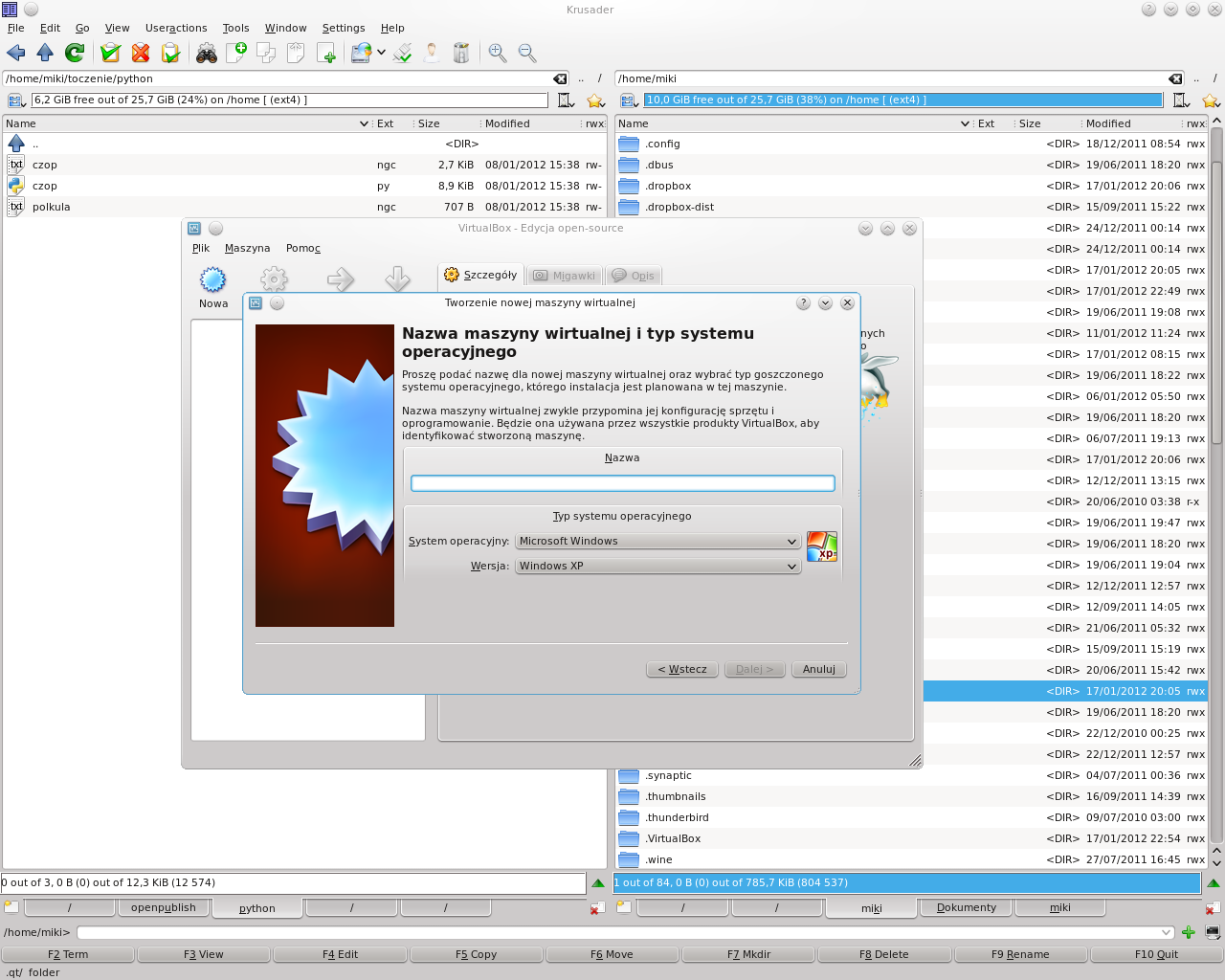Viewport: 1225px width, 980px height.
Task: Open command line history dropdown arrow
Action: [x=1166, y=932]
